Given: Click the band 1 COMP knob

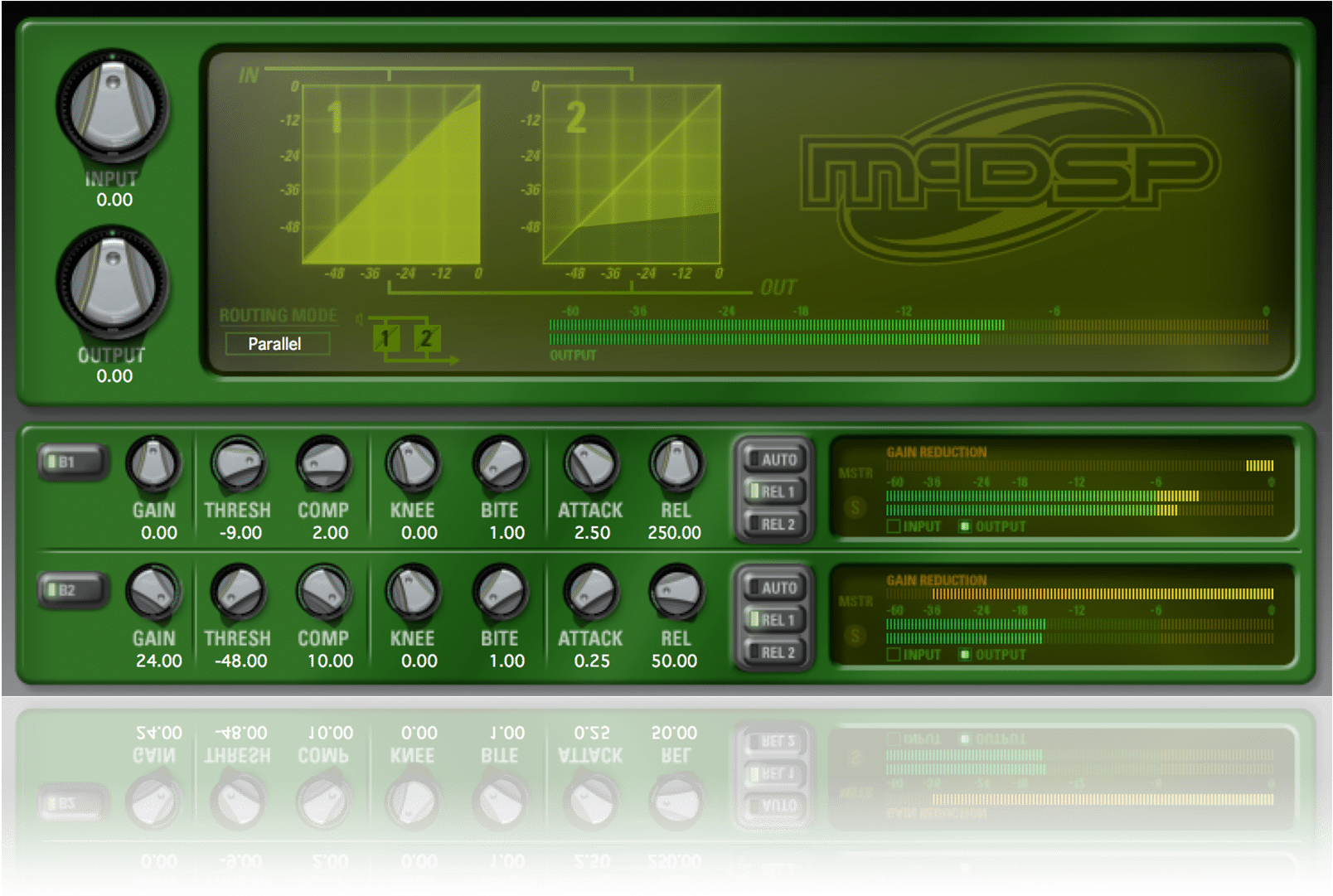Looking at the screenshot, I should [324, 464].
